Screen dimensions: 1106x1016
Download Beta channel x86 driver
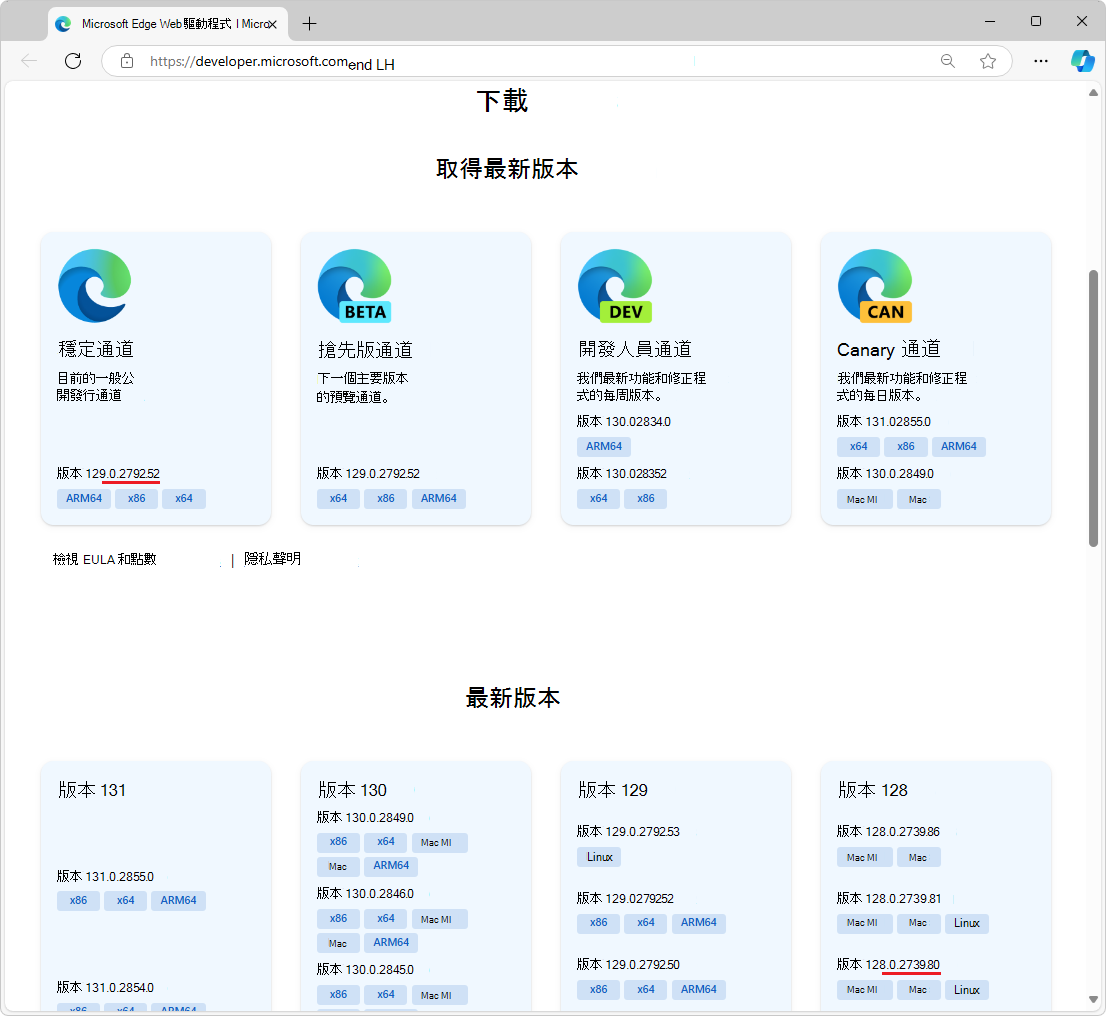[x=386, y=499]
